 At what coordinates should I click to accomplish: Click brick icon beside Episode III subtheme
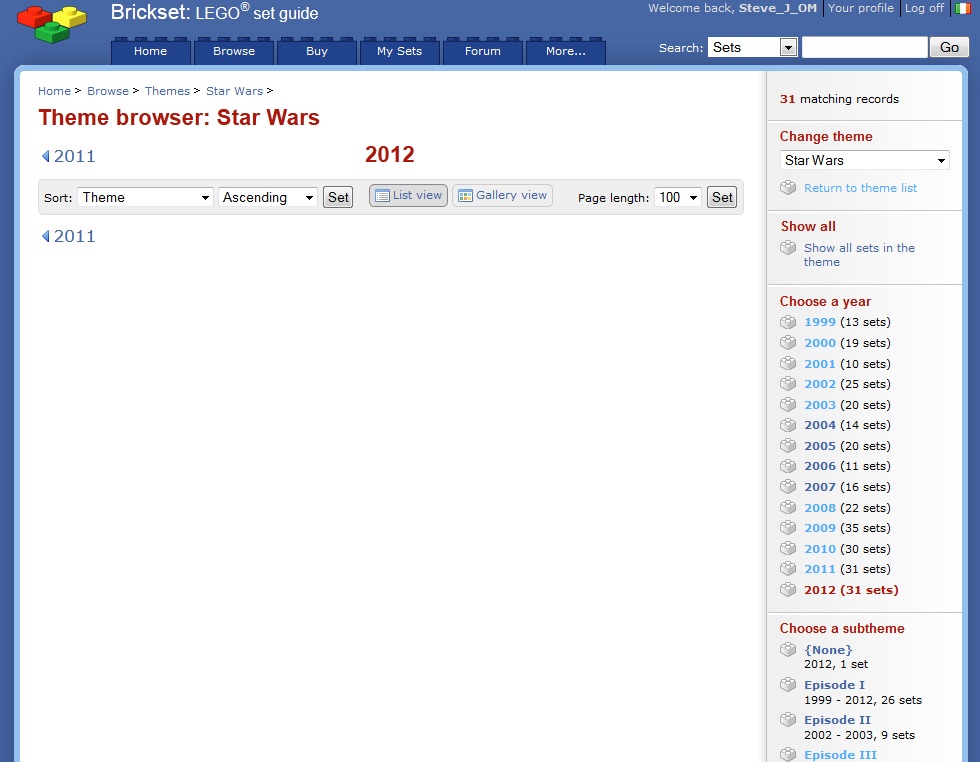pyautogui.click(x=788, y=754)
